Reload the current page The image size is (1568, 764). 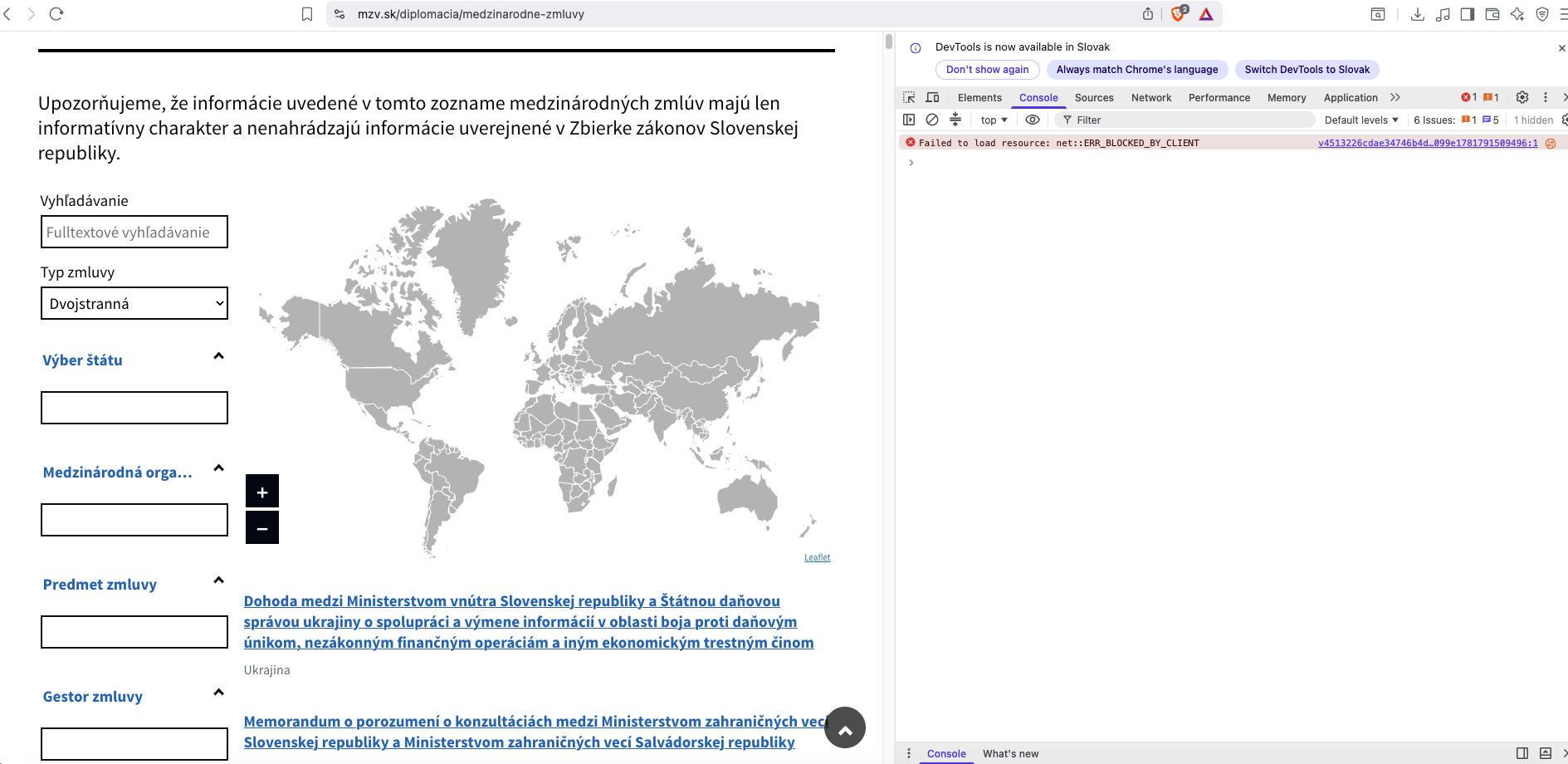56,14
